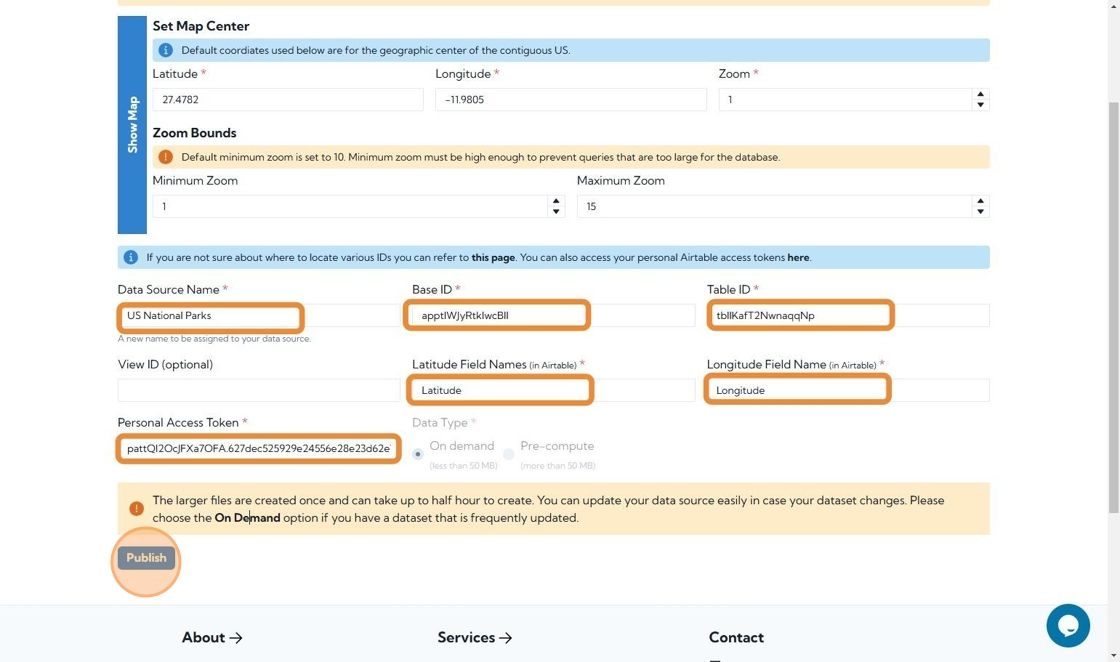
Task: Click the Publish button
Action: coord(146,558)
